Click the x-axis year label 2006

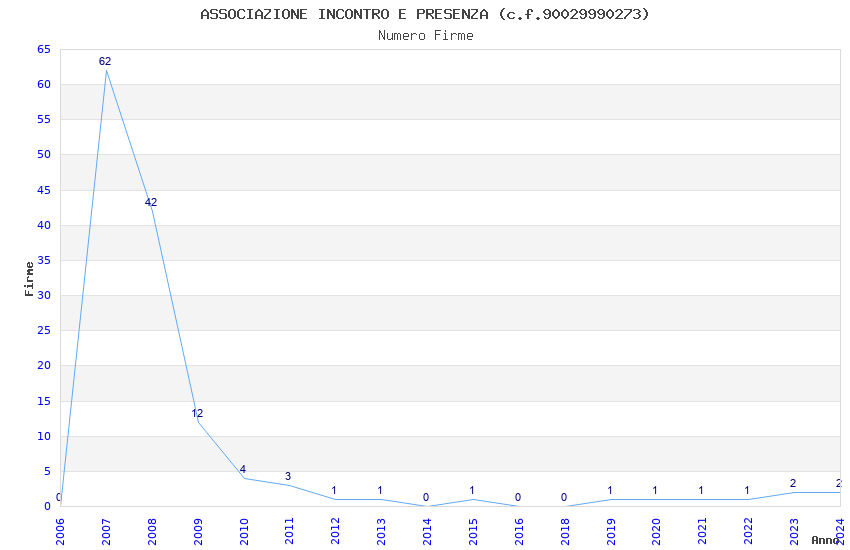pyautogui.click(x=60, y=532)
